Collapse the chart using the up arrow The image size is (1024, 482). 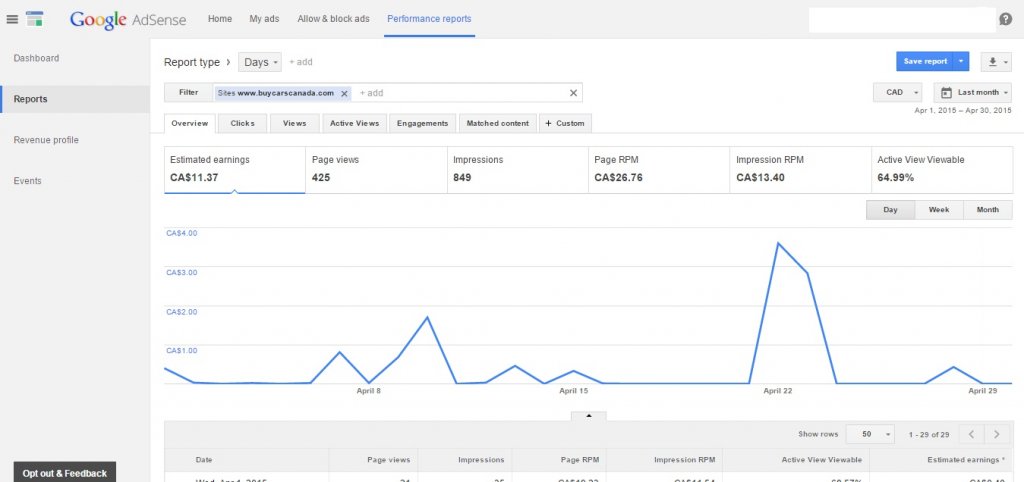pos(588,415)
